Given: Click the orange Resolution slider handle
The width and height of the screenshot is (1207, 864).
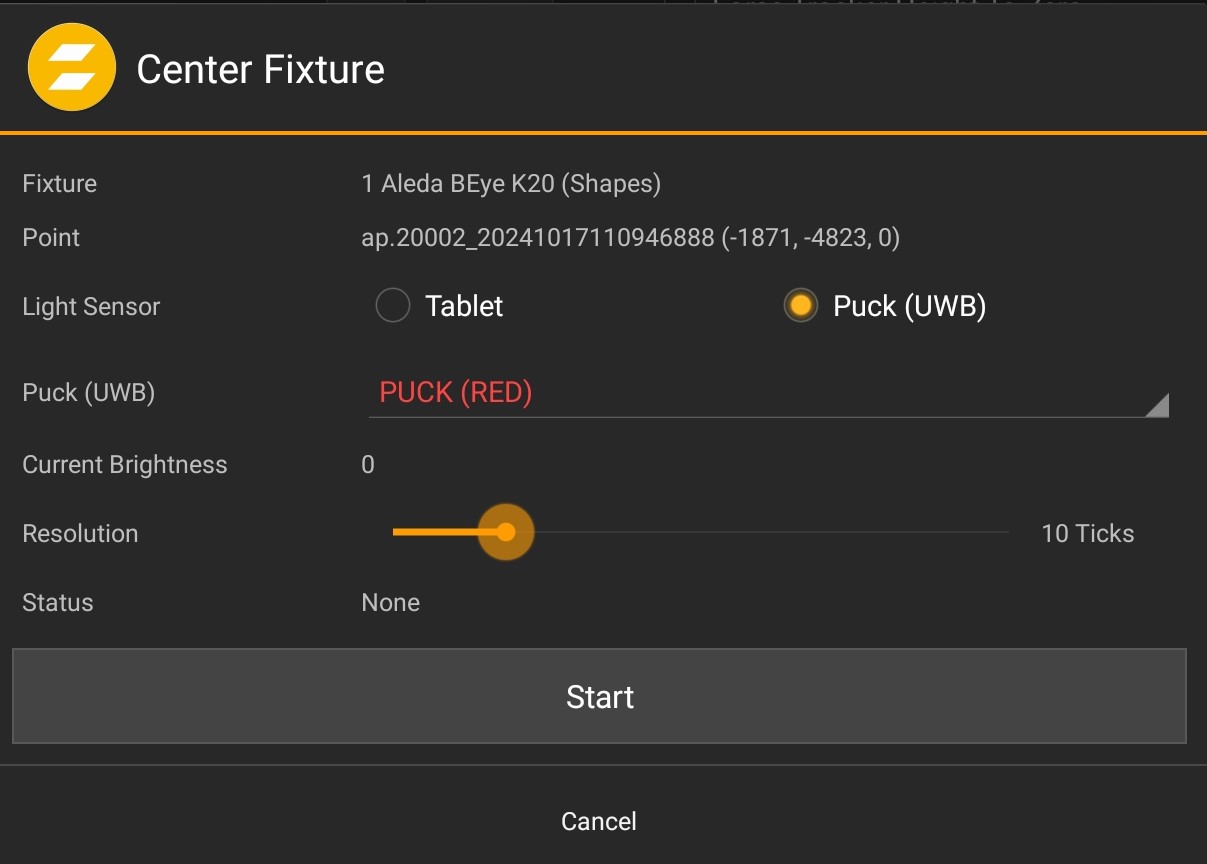Looking at the screenshot, I should 506,532.
